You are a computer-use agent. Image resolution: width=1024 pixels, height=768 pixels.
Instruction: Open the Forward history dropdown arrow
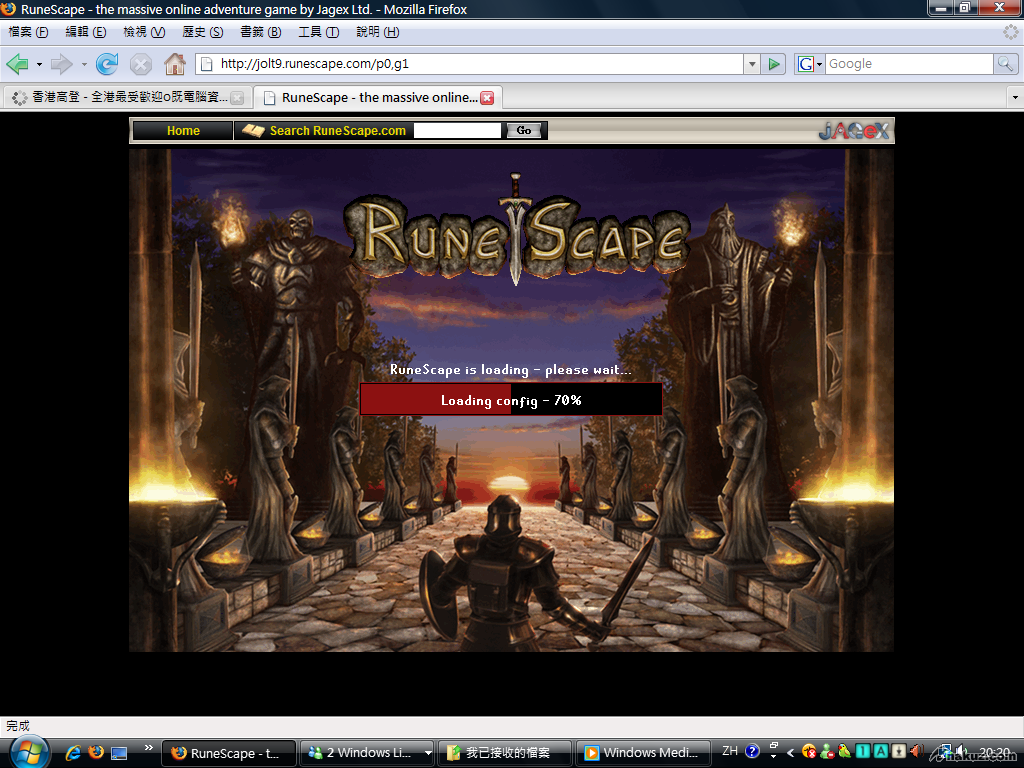tap(84, 65)
